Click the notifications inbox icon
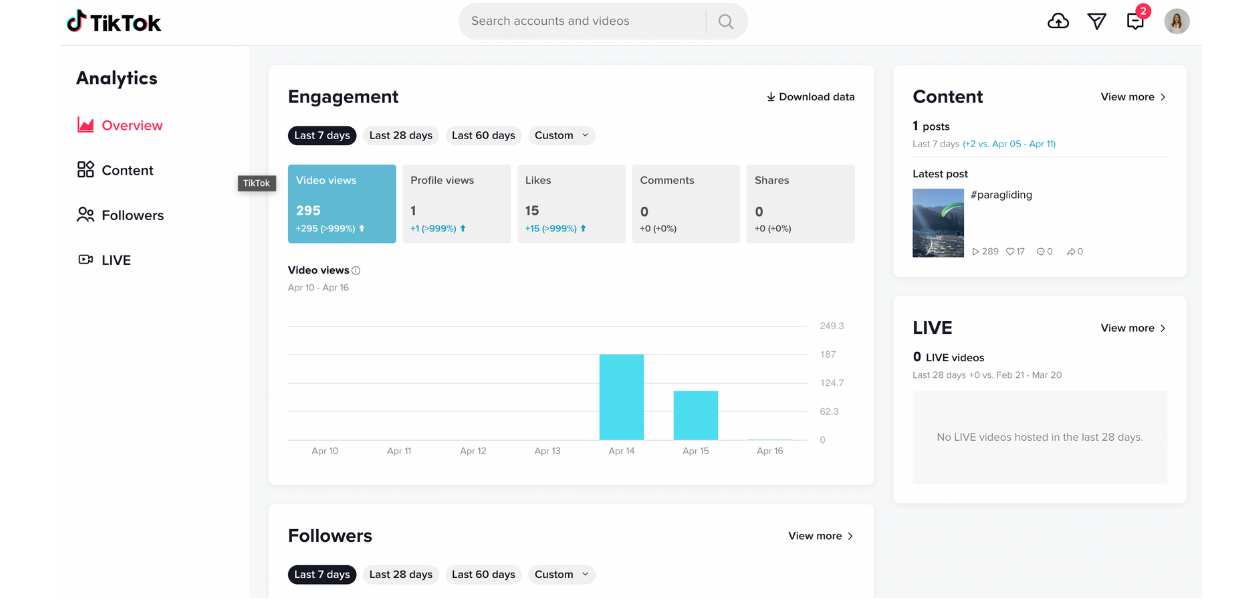This screenshot has height=600, width=1260. point(1134,21)
